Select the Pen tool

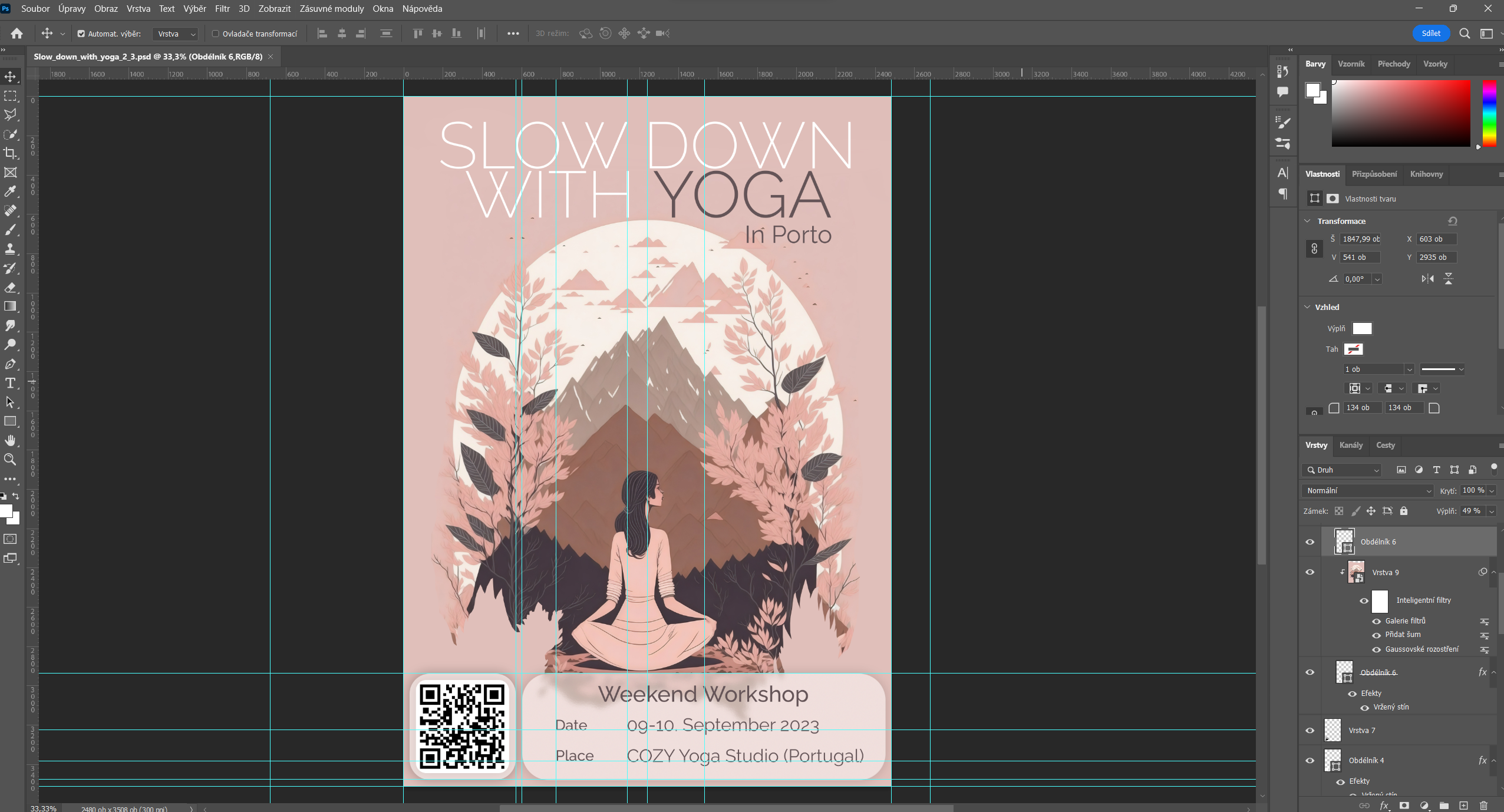tap(10, 364)
